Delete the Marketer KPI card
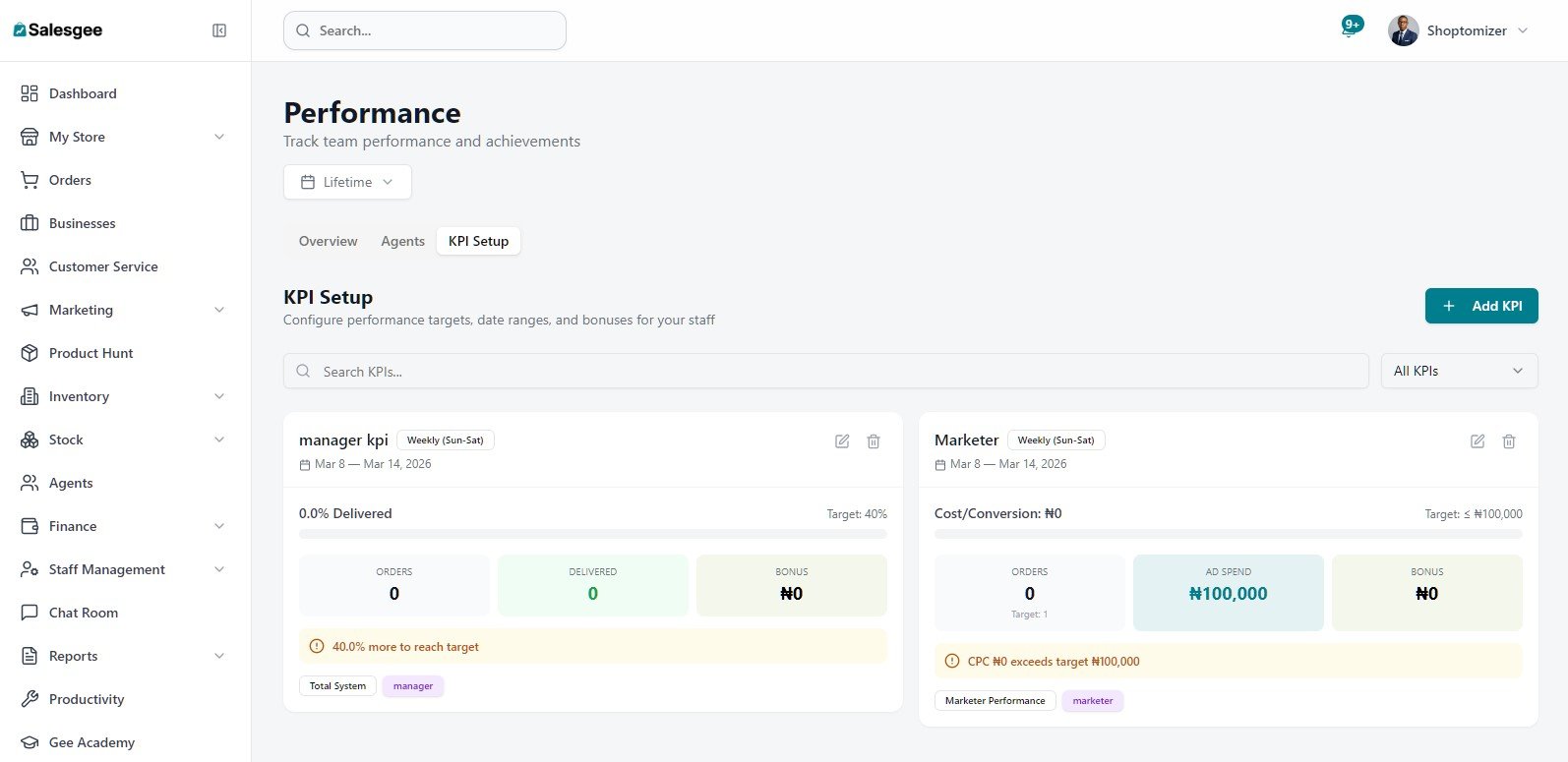Viewport: 1568px width, 762px height. coord(1509,441)
